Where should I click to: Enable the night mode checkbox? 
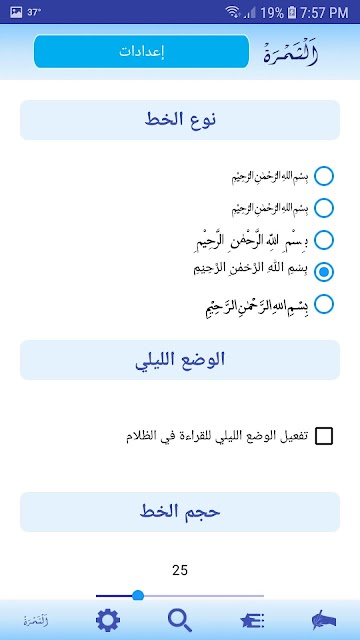click(324, 436)
